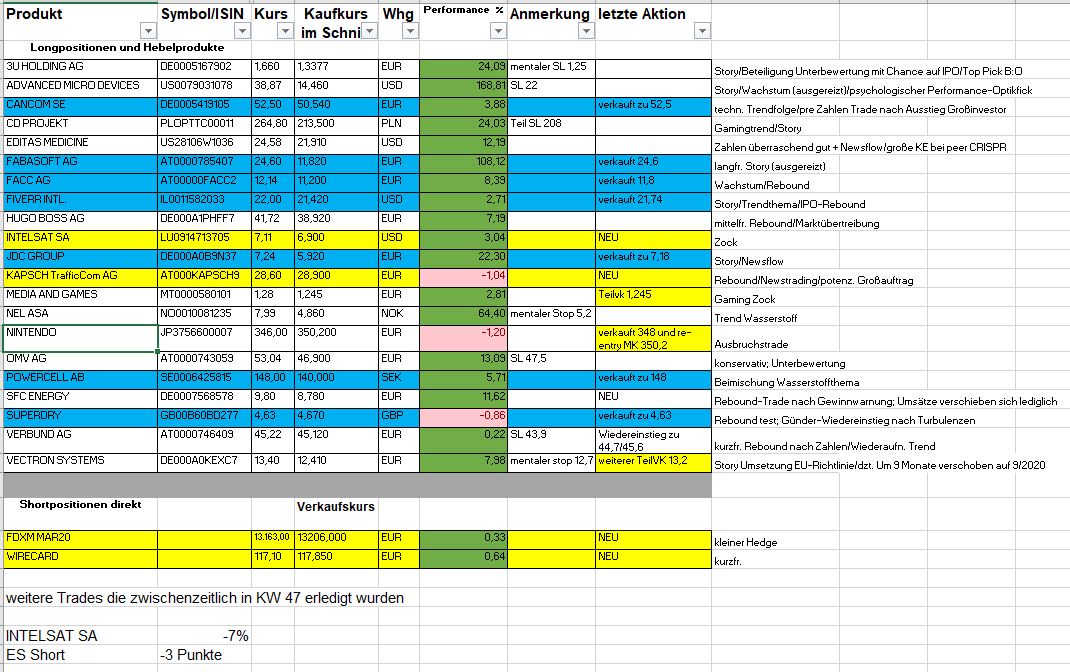Select the 'mentaler Stop 5,2' note cell
1070x672 pixels.
pyautogui.click(x=551, y=313)
